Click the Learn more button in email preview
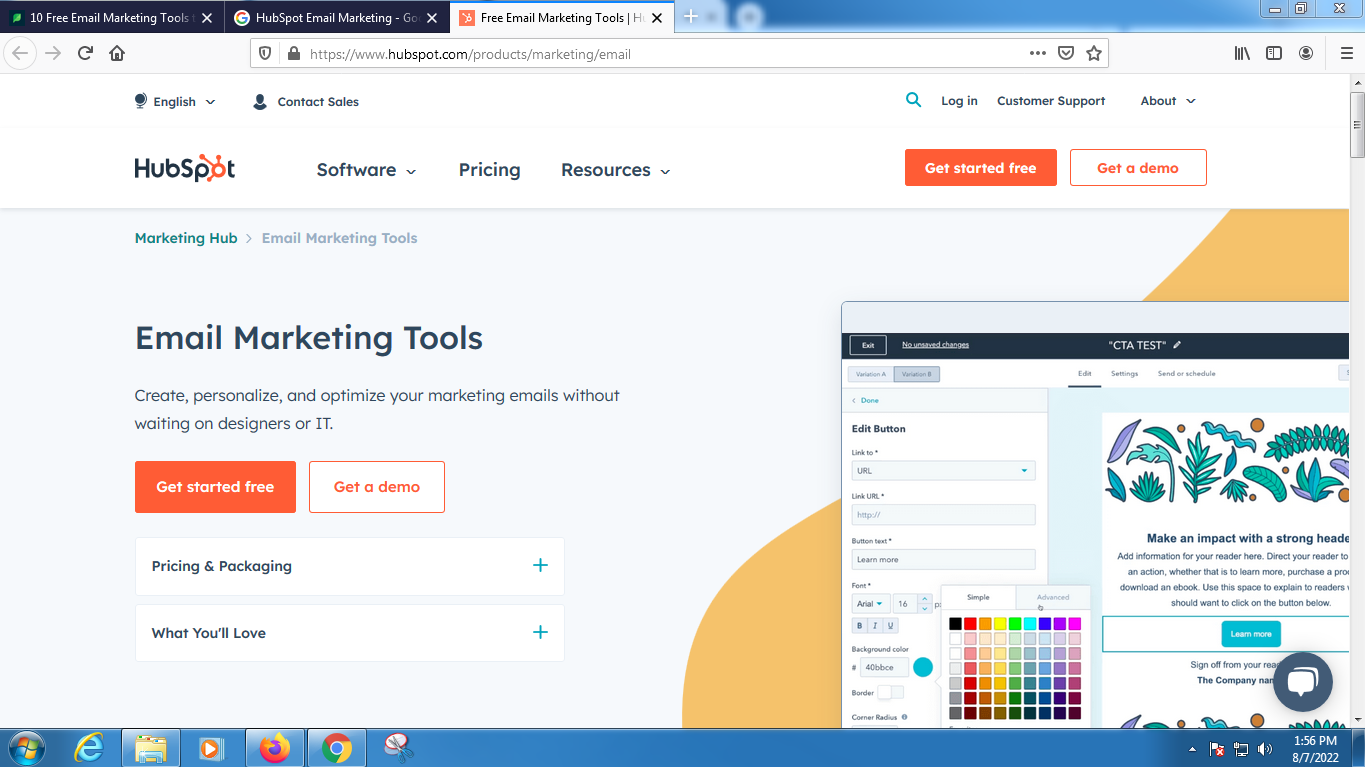 [1250, 634]
